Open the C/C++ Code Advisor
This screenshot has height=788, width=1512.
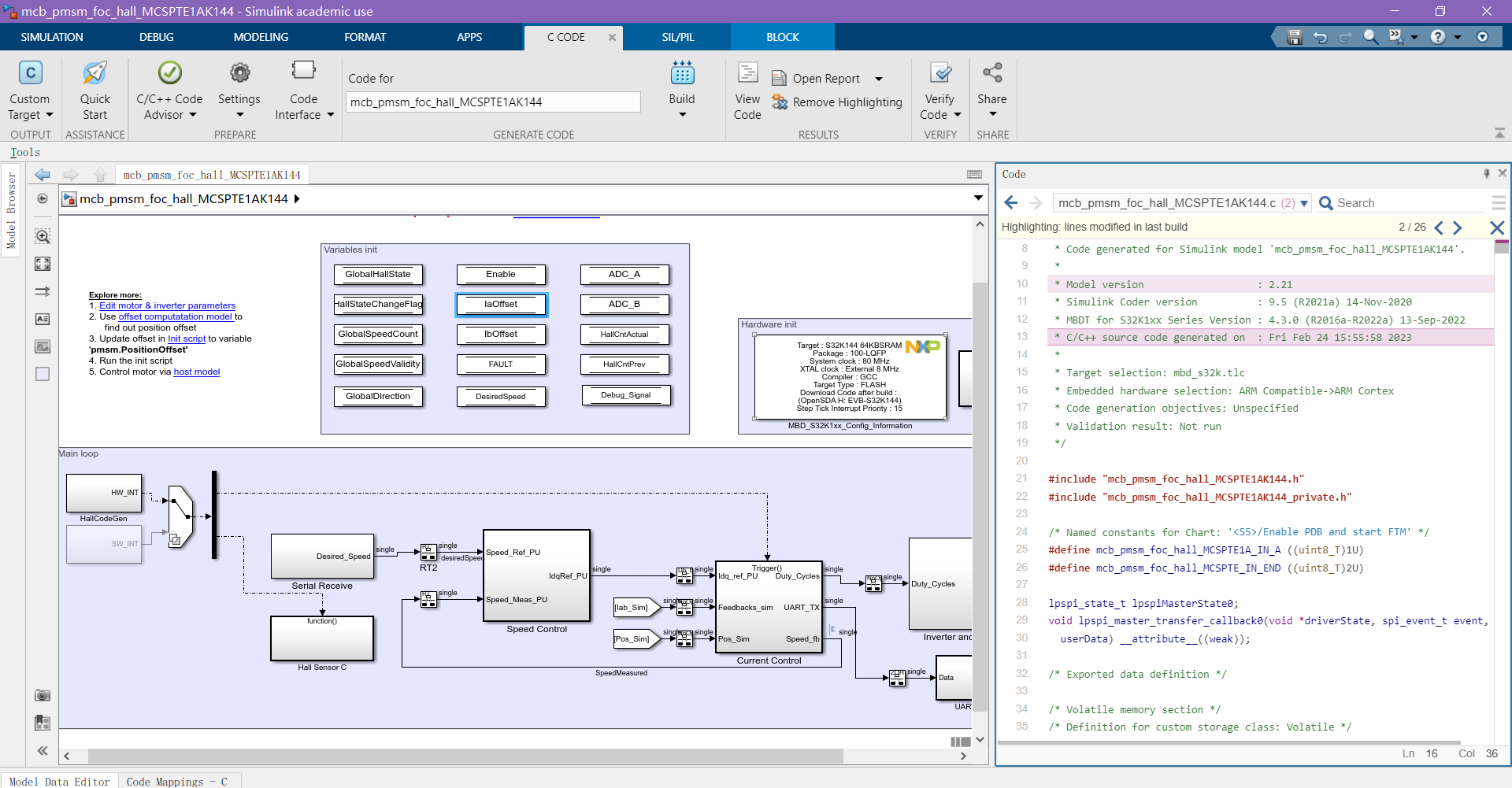[169, 74]
